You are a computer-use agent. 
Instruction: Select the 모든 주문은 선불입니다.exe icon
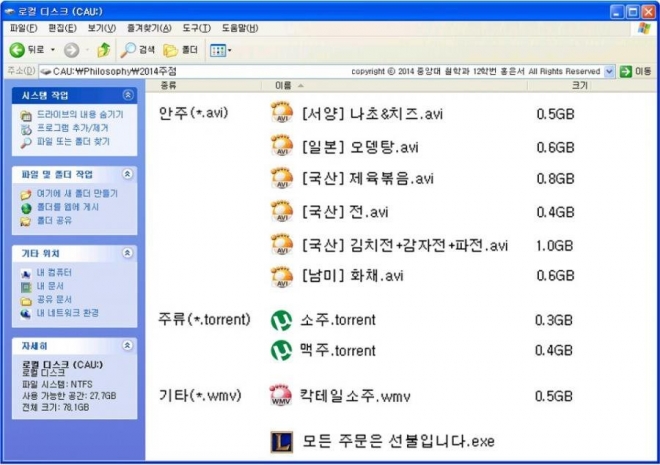(x=282, y=440)
